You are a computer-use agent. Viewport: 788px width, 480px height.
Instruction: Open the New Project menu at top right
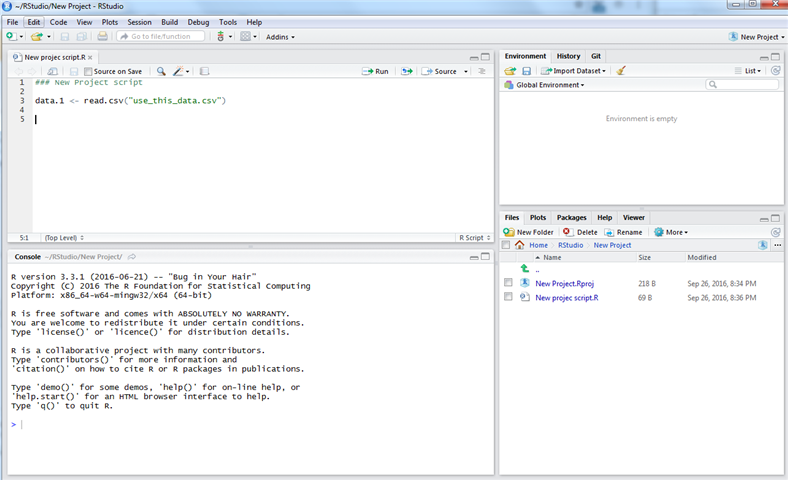click(757, 37)
